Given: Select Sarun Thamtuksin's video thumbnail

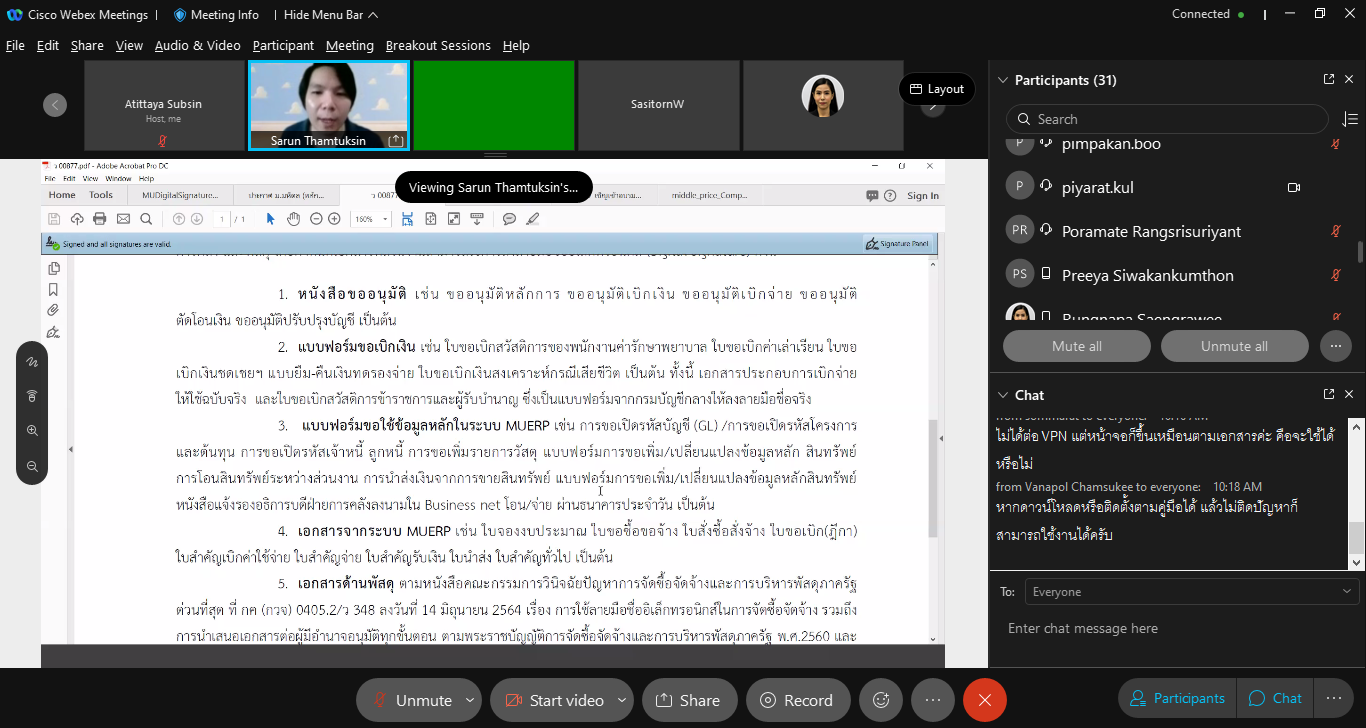Looking at the screenshot, I should coord(329,105).
